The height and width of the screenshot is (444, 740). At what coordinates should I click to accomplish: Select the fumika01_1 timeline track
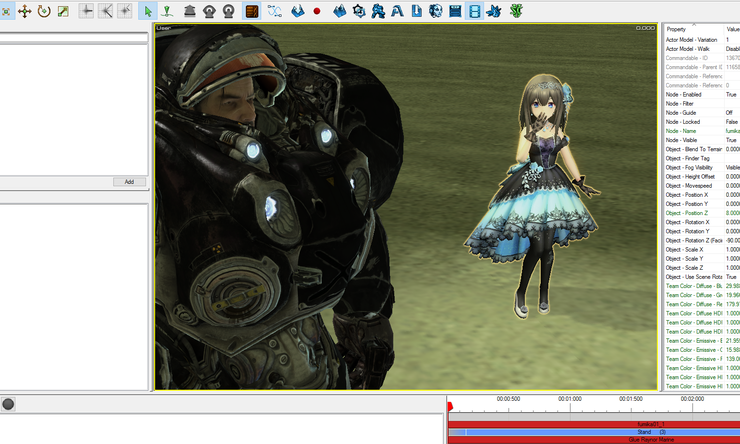point(594,424)
